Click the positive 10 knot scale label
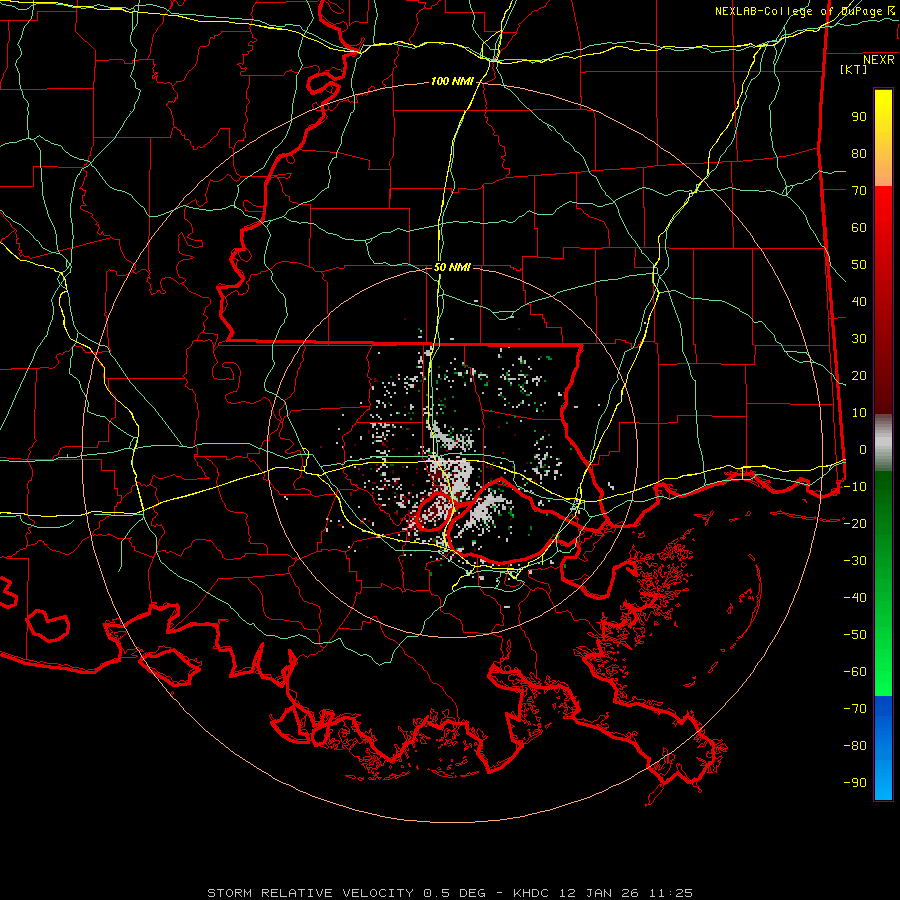Screen dimensions: 900x900 (859, 413)
